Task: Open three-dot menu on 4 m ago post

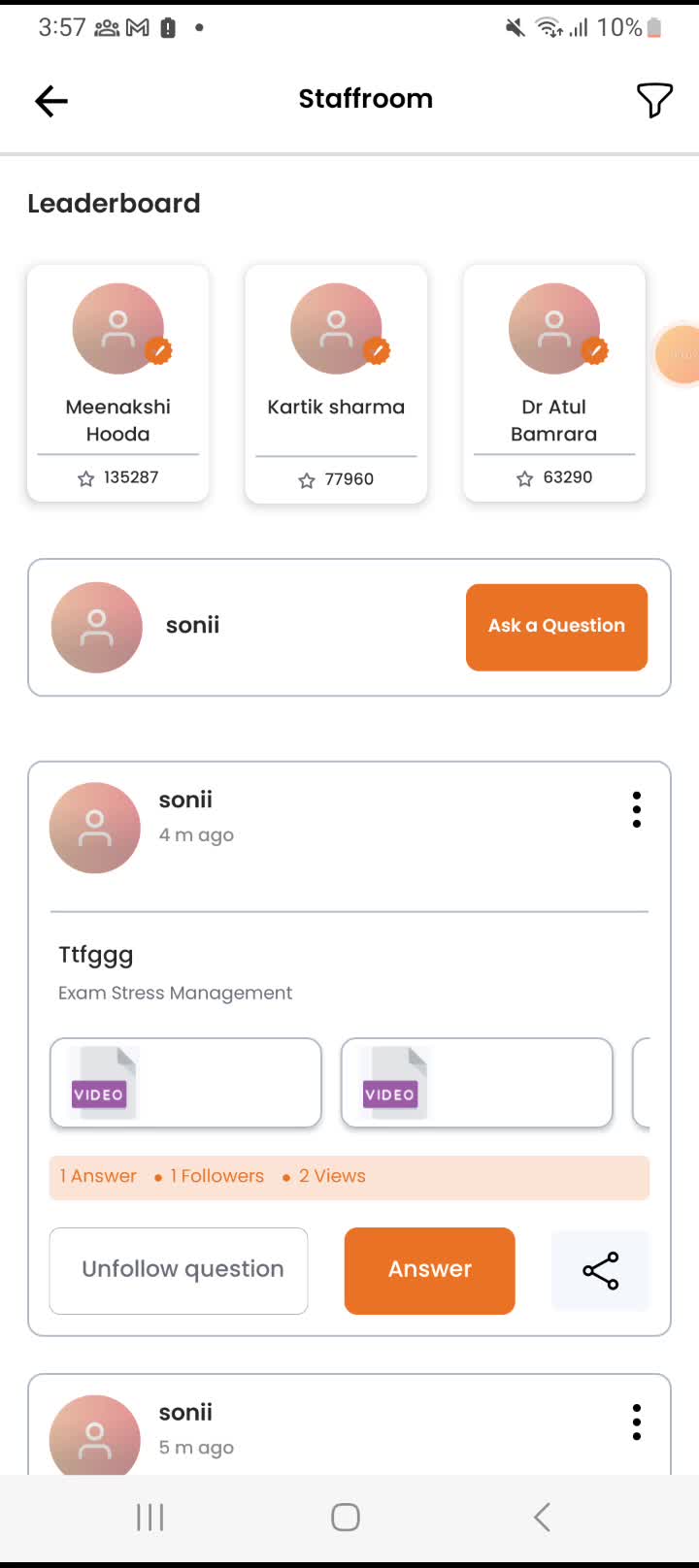Action: click(x=637, y=809)
